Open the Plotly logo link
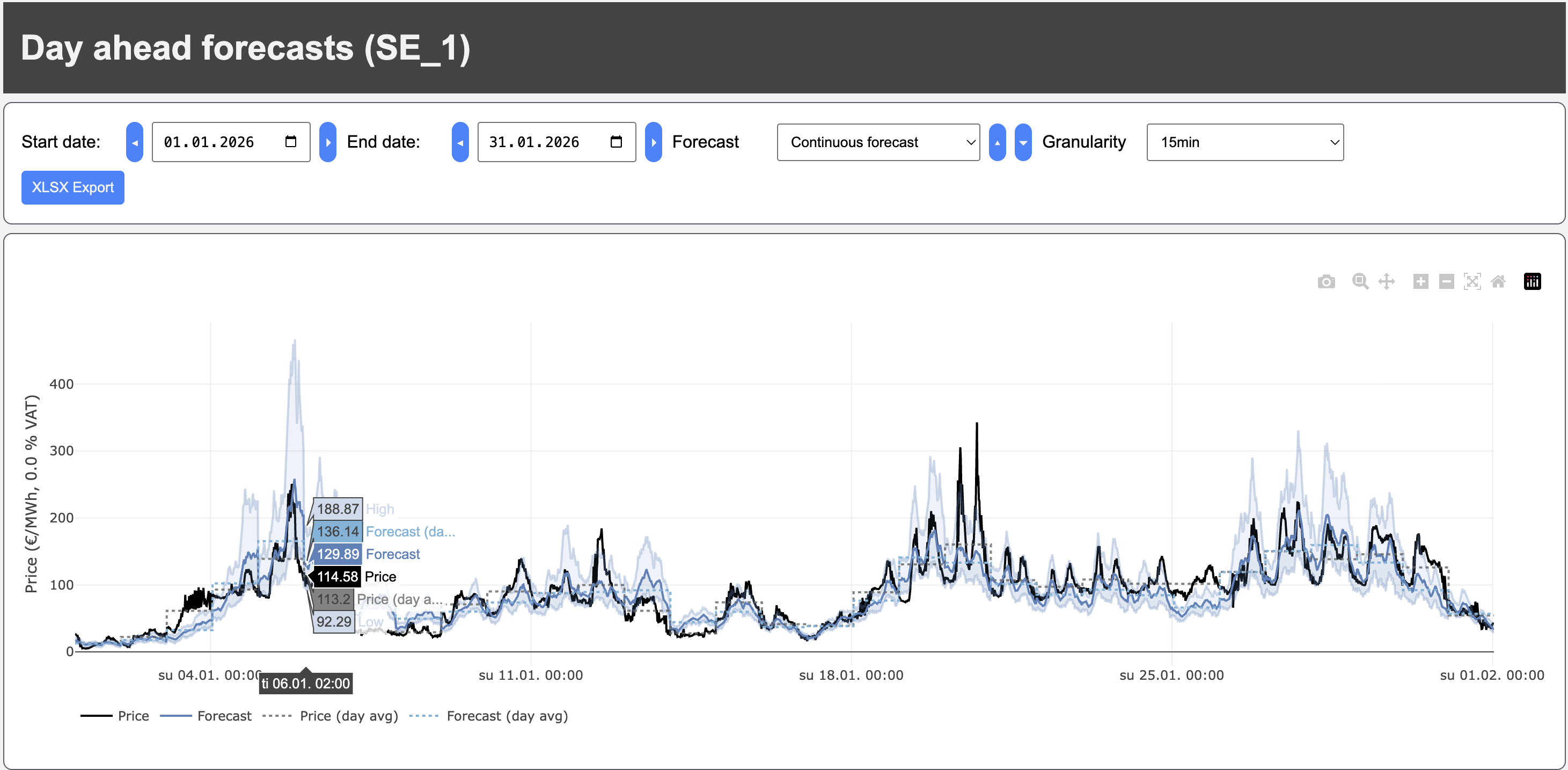Viewport: 1568px width, 770px height. [1532, 281]
